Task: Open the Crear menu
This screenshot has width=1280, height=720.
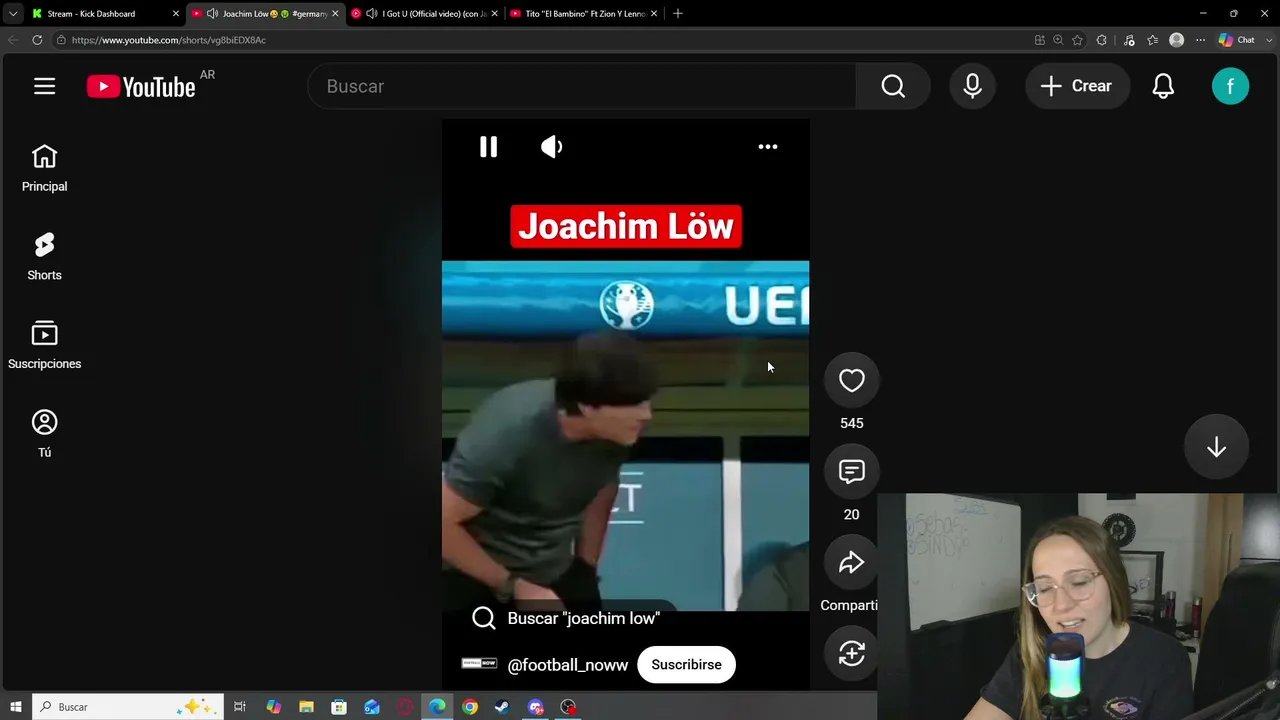Action: tap(1077, 86)
